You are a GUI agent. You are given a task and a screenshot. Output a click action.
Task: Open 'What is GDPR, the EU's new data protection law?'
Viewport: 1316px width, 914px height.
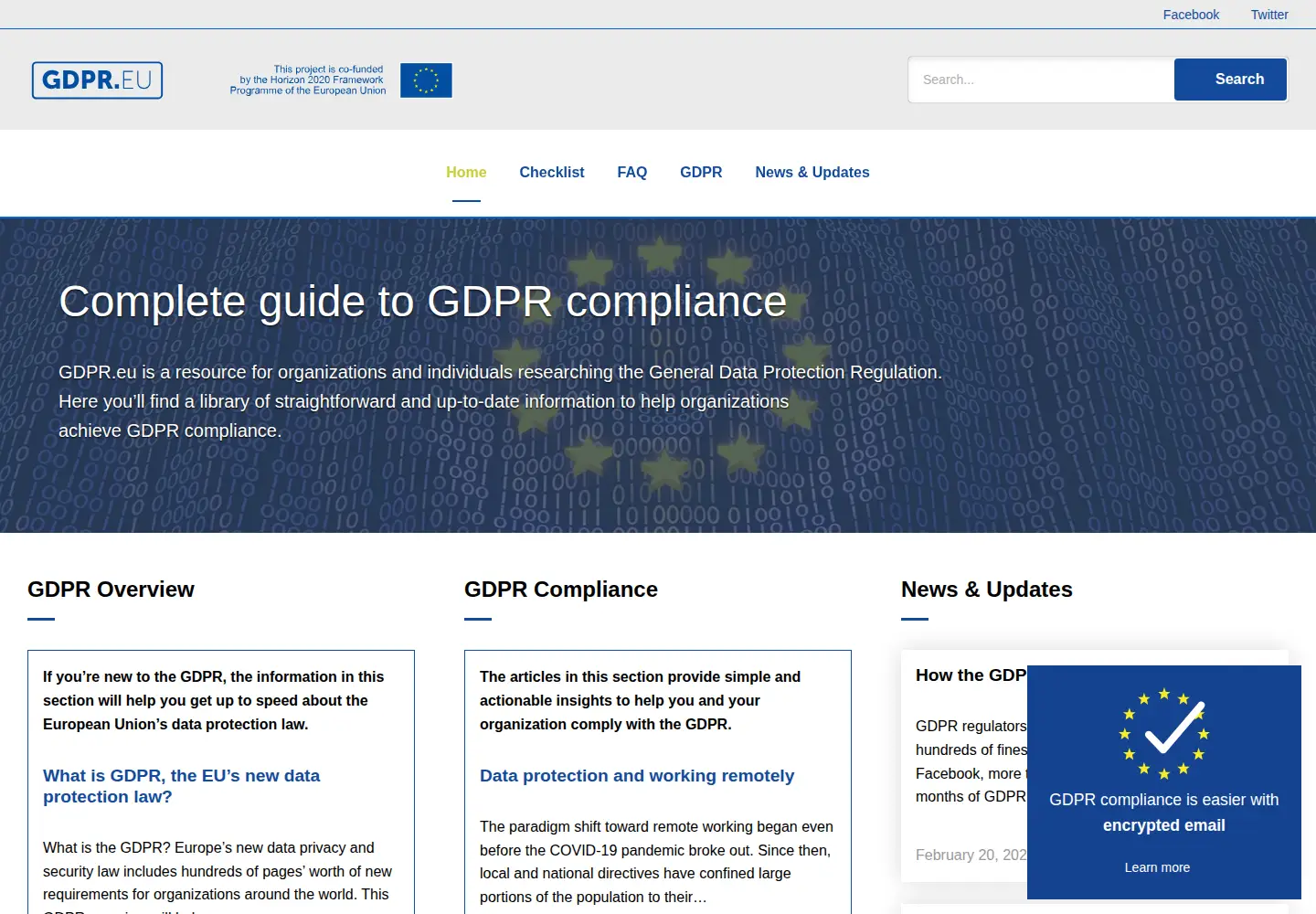181,786
